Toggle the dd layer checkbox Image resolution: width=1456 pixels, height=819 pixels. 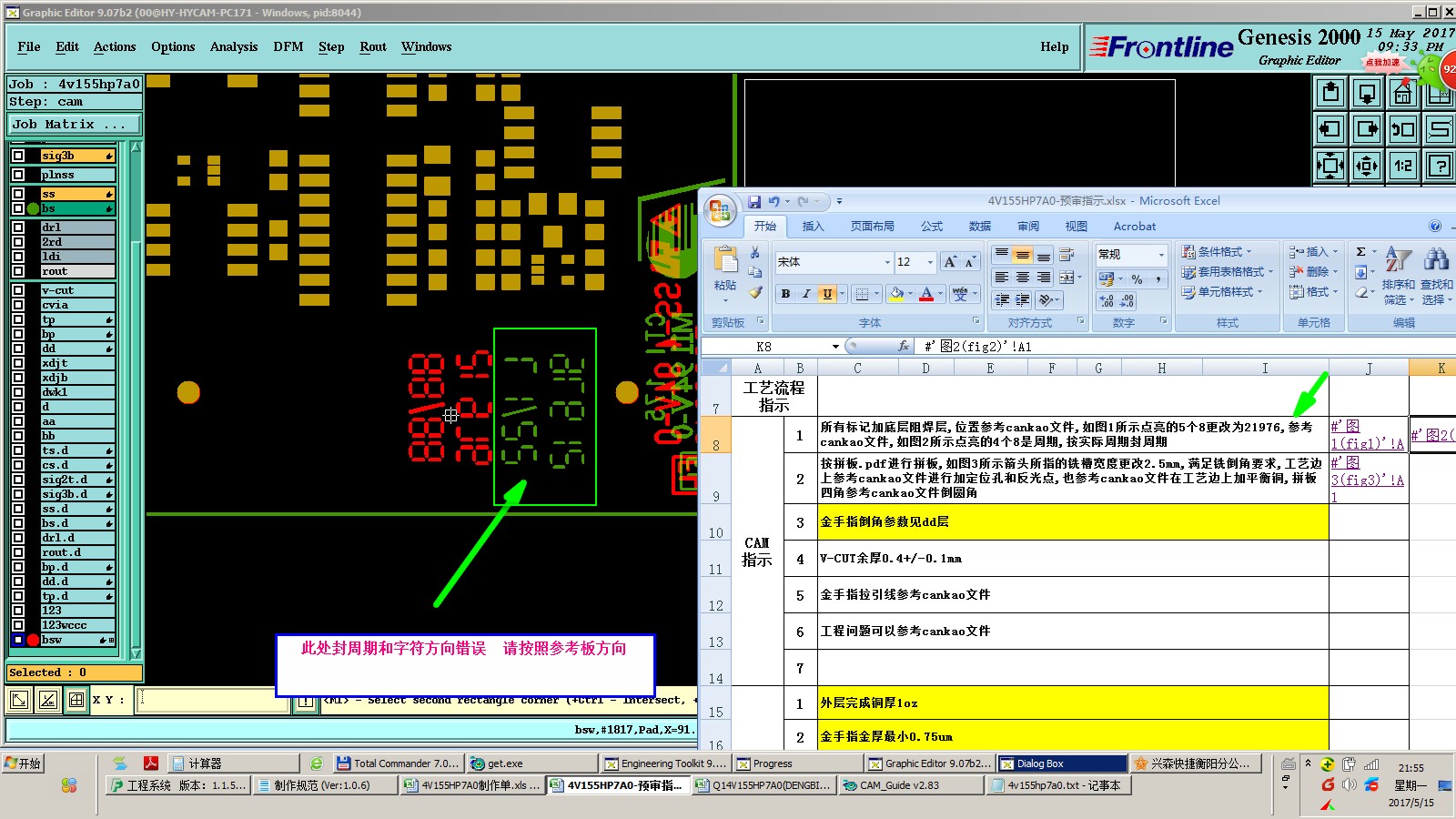pyautogui.click(x=18, y=349)
